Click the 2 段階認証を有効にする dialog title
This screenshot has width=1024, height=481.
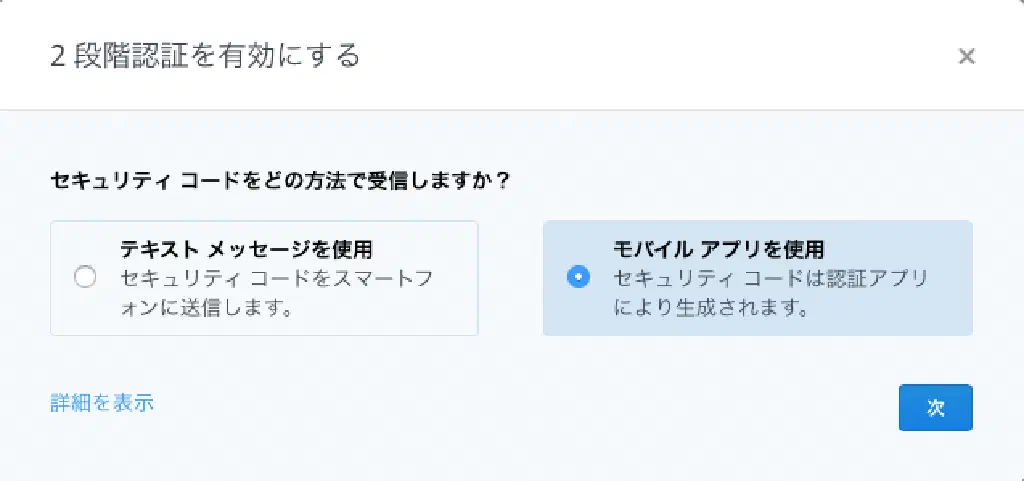click(x=205, y=56)
